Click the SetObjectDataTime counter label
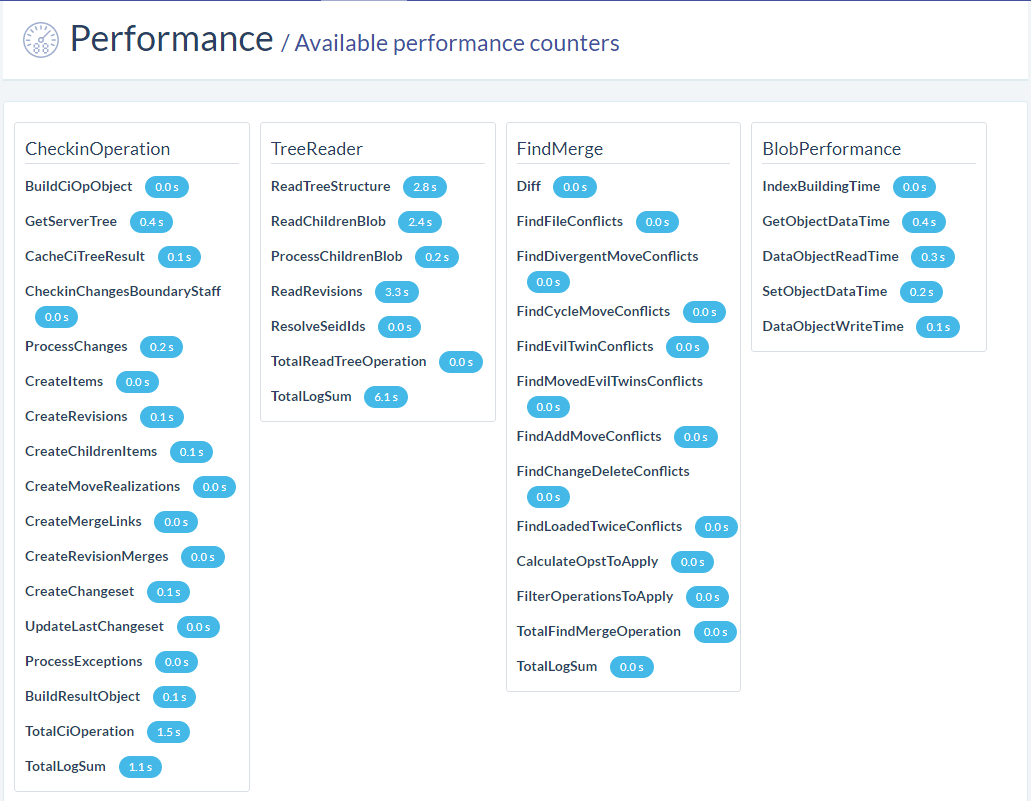This screenshot has width=1031, height=801. pyautogui.click(x=825, y=291)
